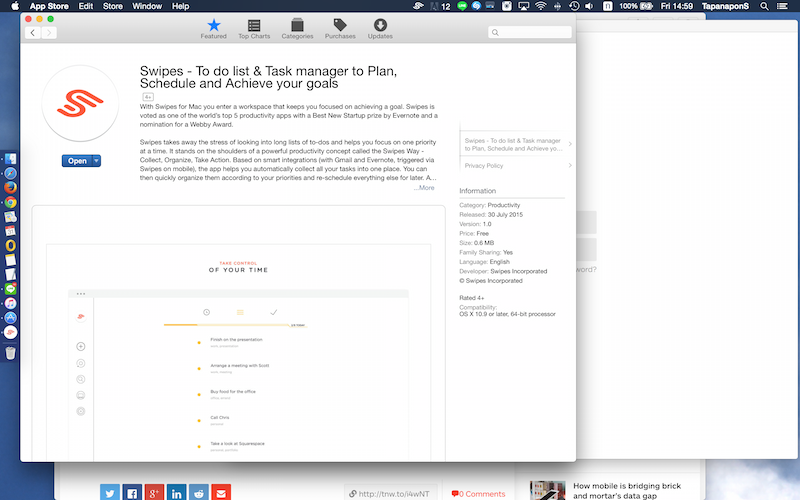
Task: Click the Swipes icon in the dock
Action: pyautogui.click(x=11, y=332)
